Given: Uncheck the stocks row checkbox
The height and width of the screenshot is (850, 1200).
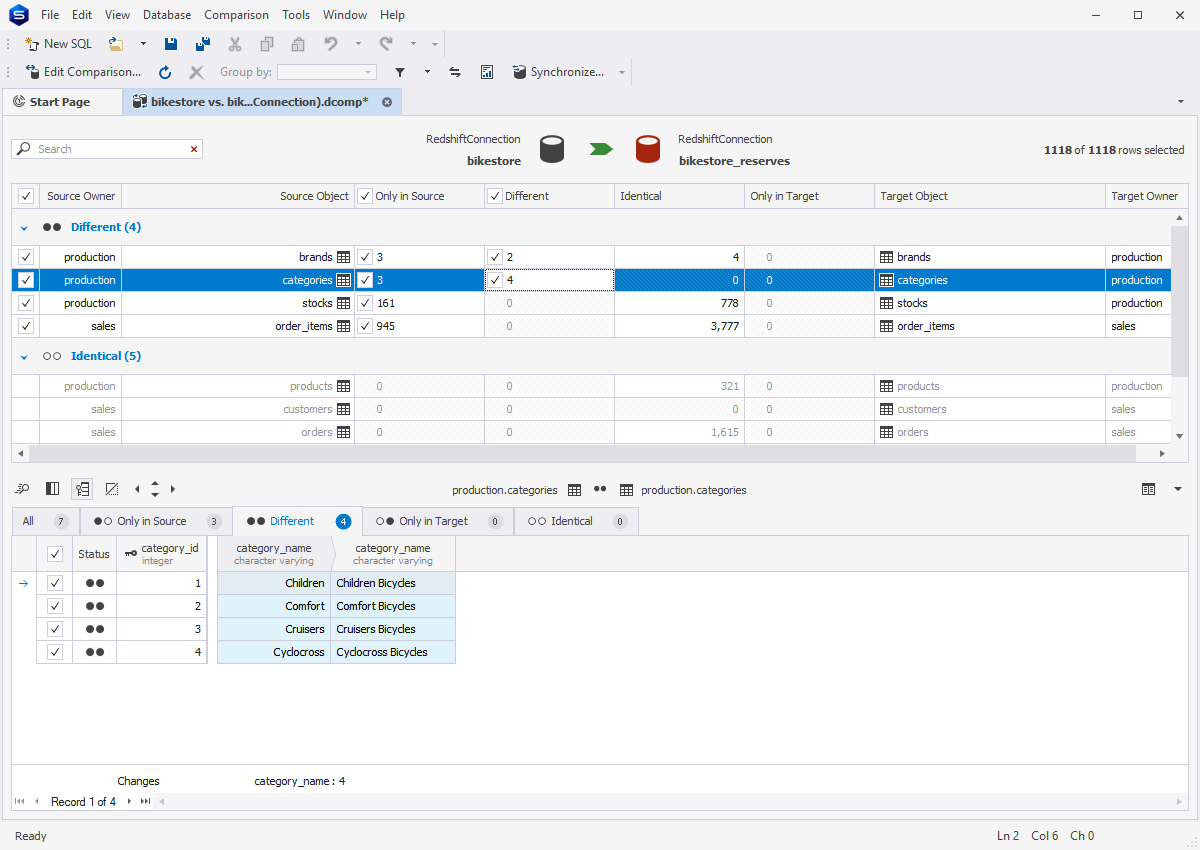Looking at the screenshot, I should [26, 303].
